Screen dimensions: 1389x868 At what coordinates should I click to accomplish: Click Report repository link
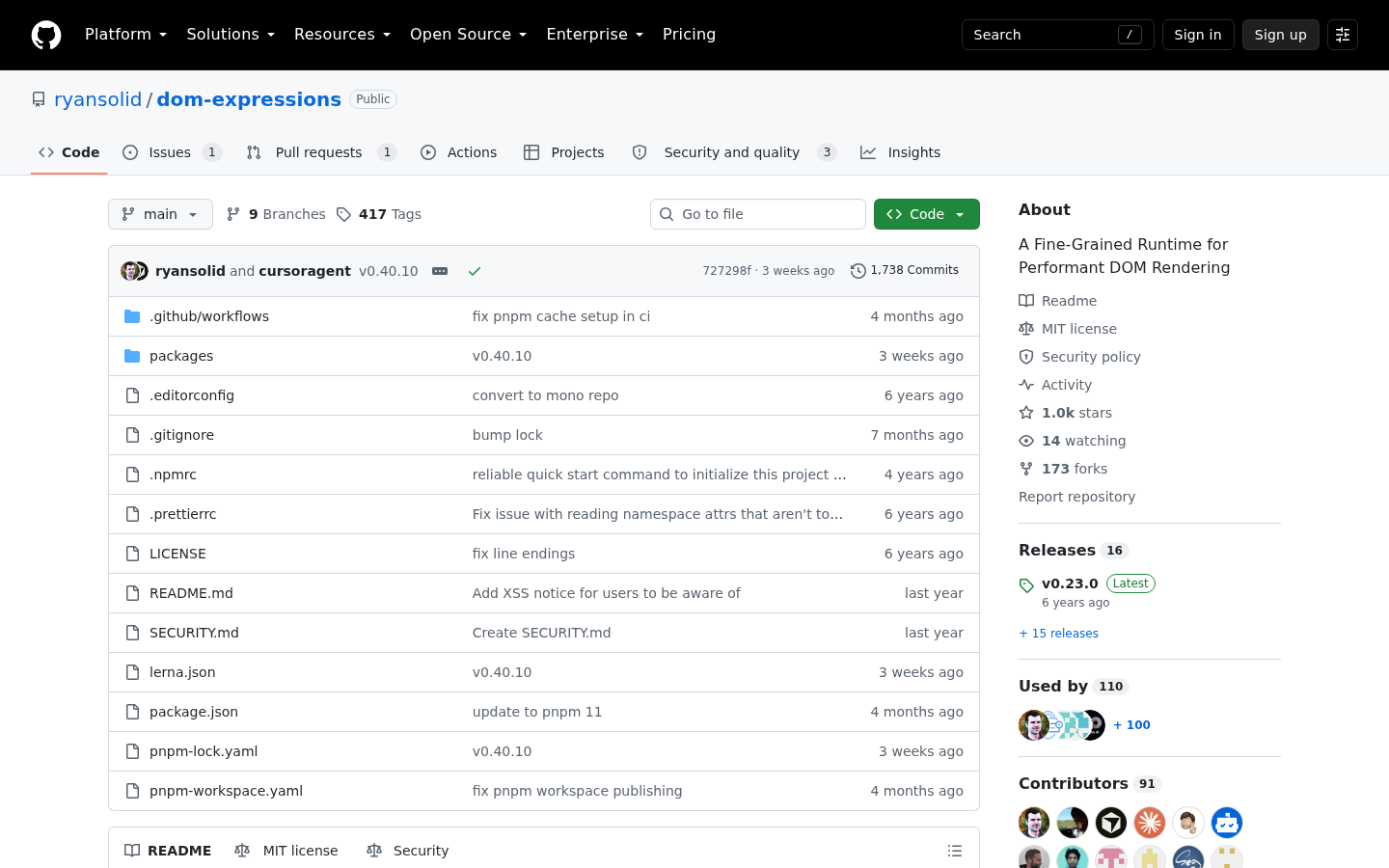coord(1076,497)
